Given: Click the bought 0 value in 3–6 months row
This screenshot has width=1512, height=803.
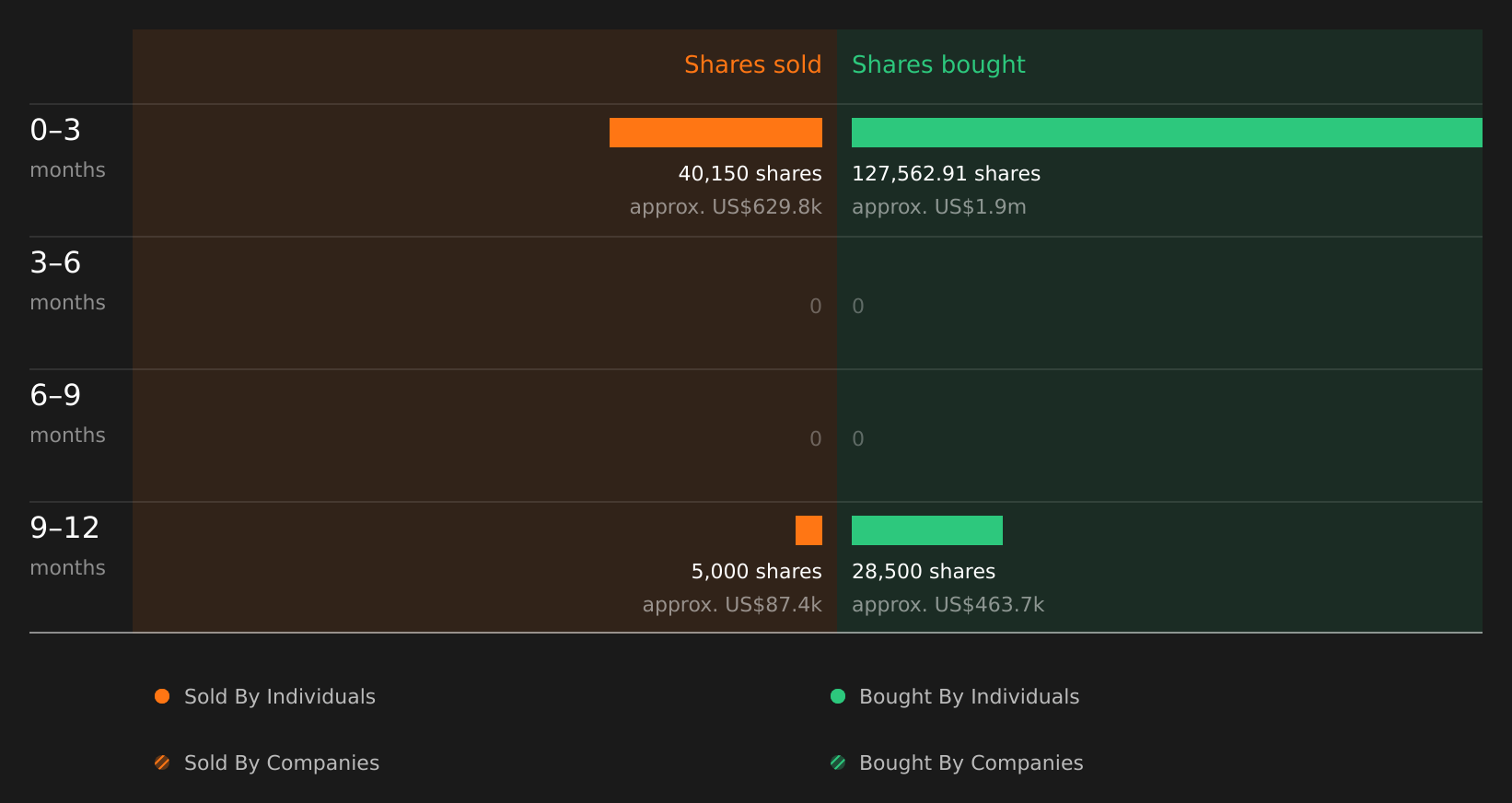Looking at the screenshot, I should 858,307.
